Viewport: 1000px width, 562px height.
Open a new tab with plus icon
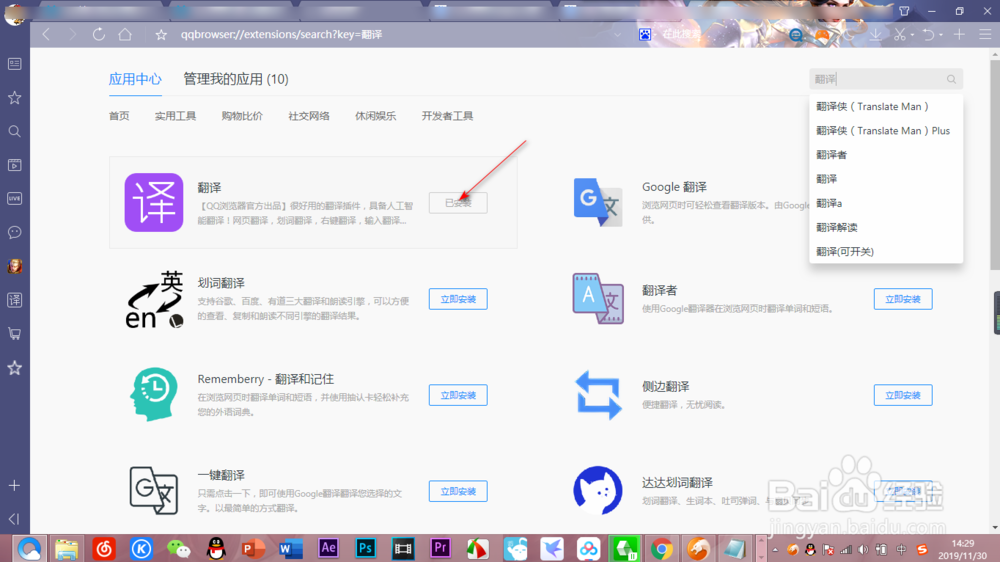pyautogui.click(x=959, y=34)
